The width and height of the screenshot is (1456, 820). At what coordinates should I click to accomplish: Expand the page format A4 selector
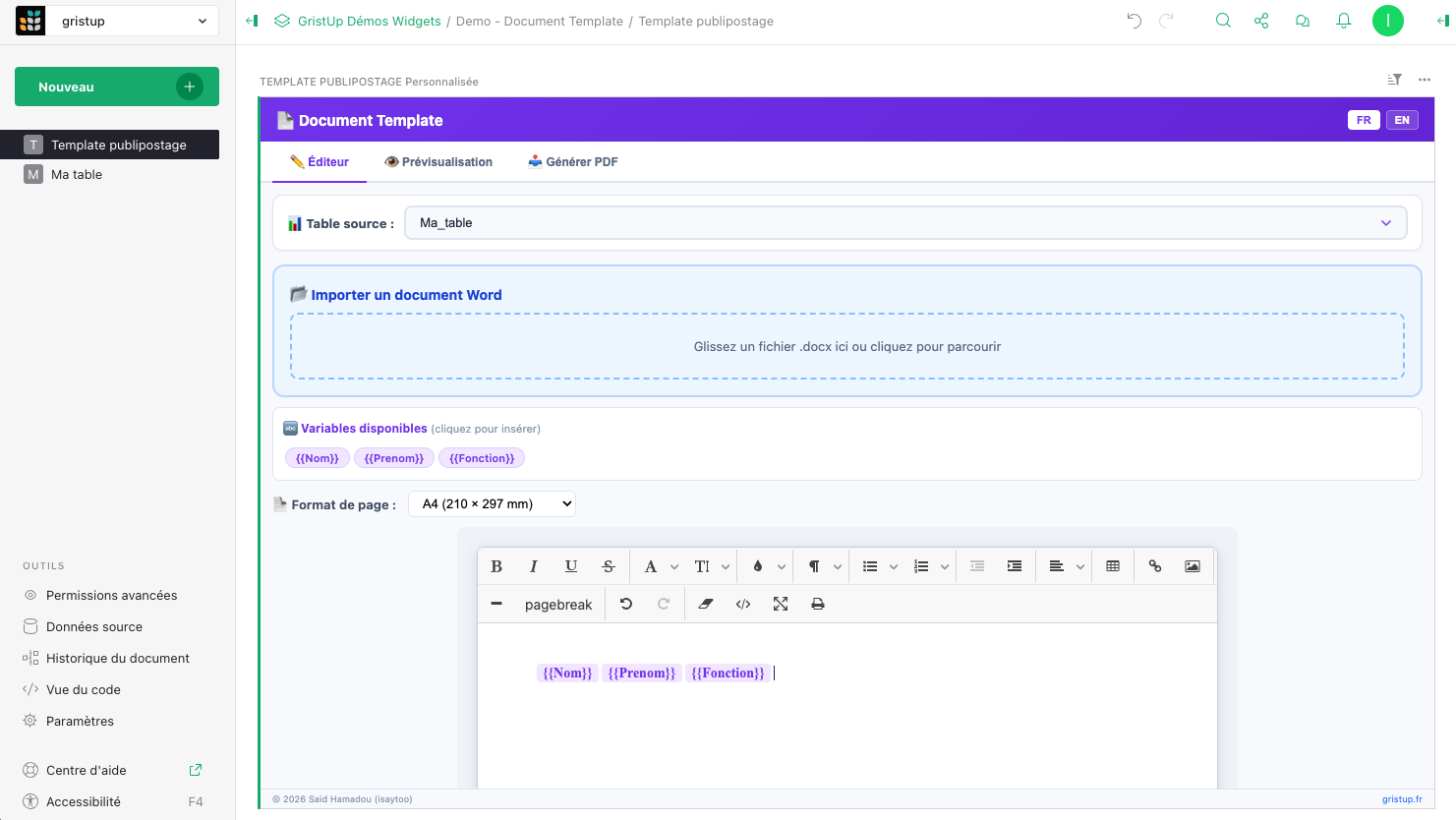point(492,504)
